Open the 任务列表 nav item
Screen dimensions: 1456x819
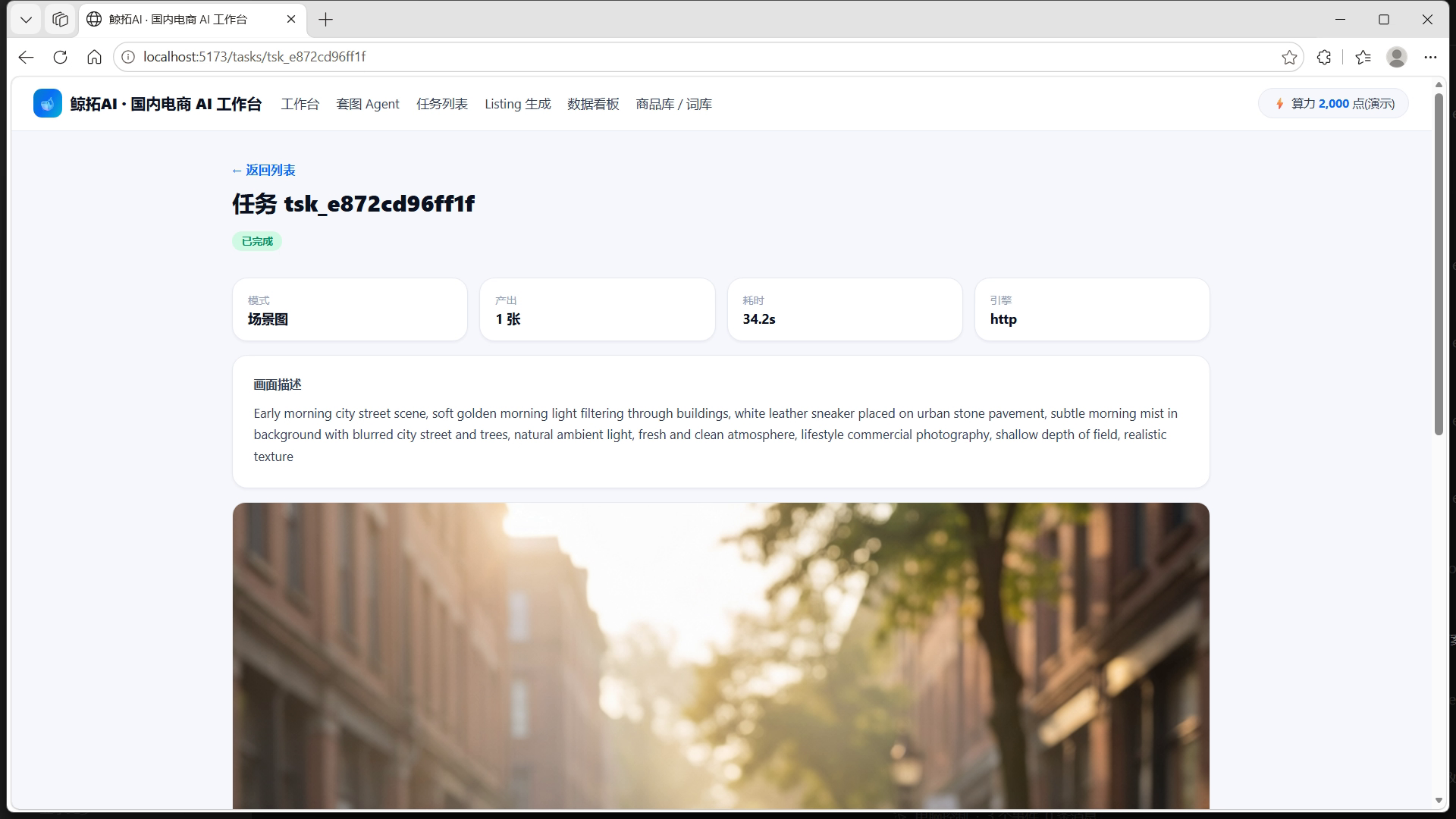point(442,104)
